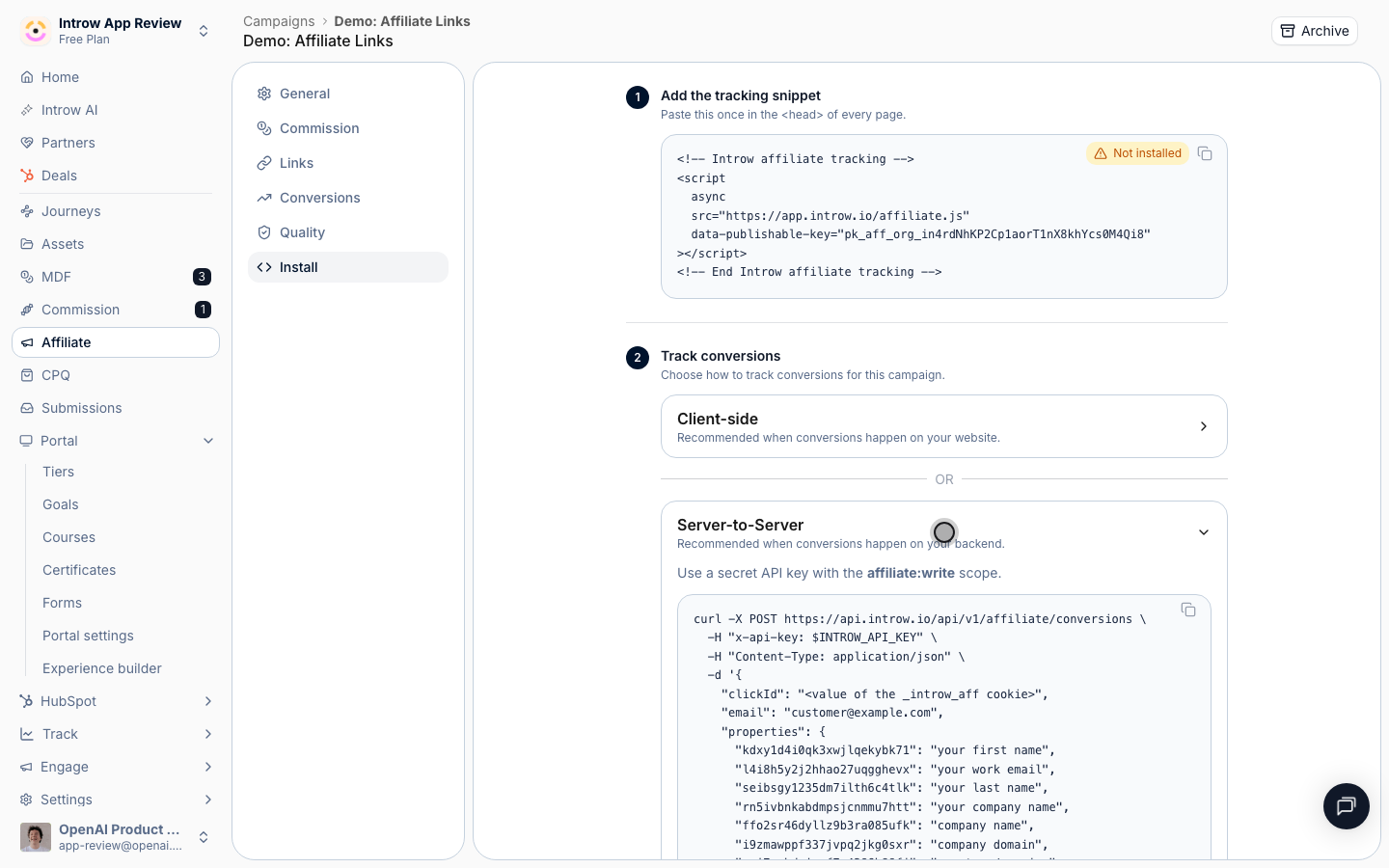1389x868 pixels.
Task: Click the Archive button
Action: [x=1314, y=31]
